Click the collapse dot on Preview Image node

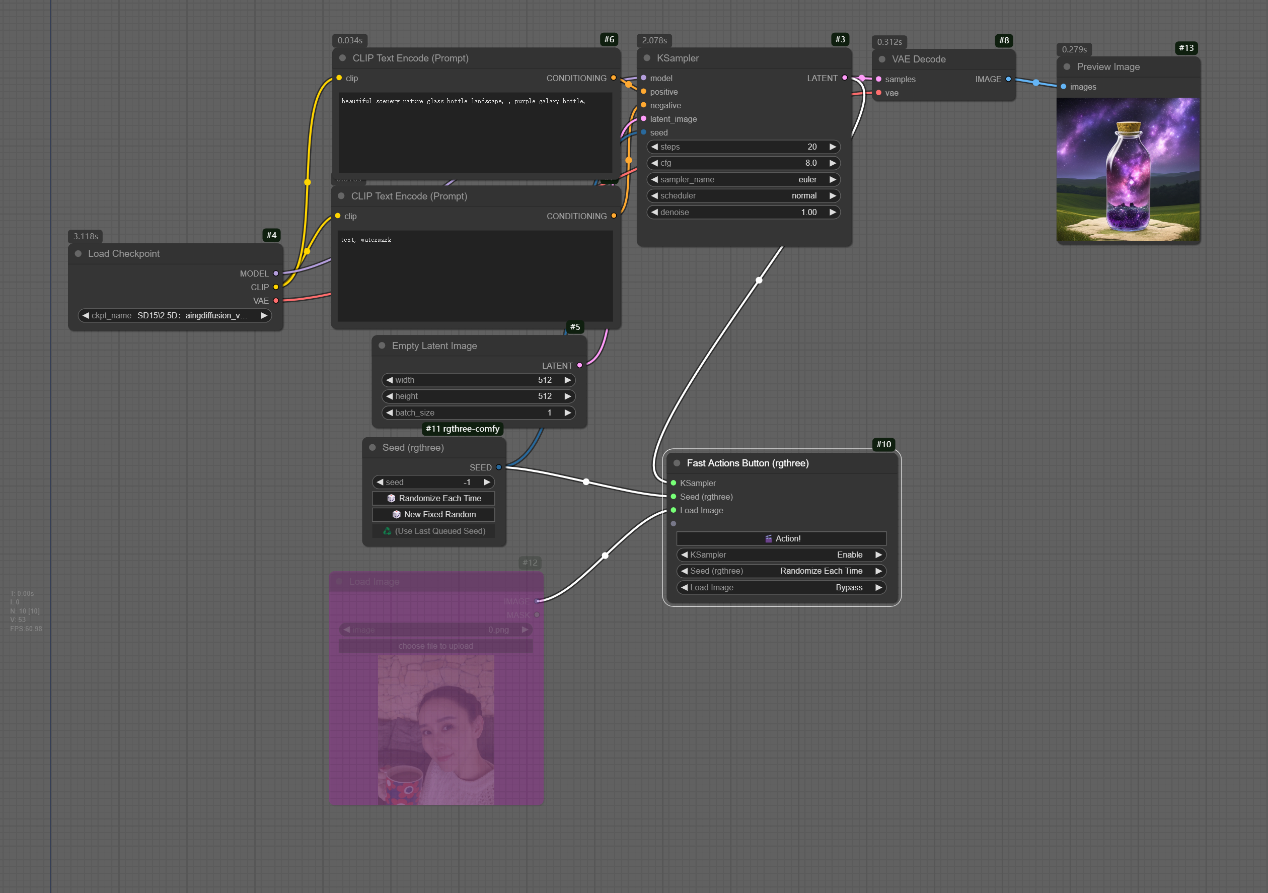pyautogui.click(x=1067, y=67)
